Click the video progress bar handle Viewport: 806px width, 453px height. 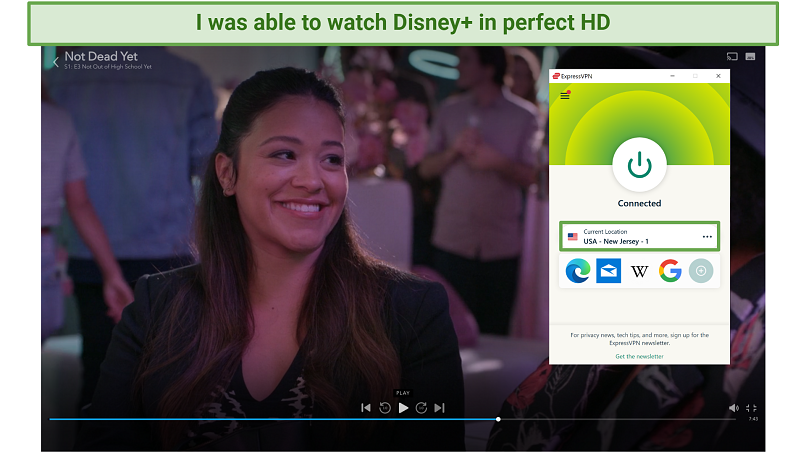498,419
